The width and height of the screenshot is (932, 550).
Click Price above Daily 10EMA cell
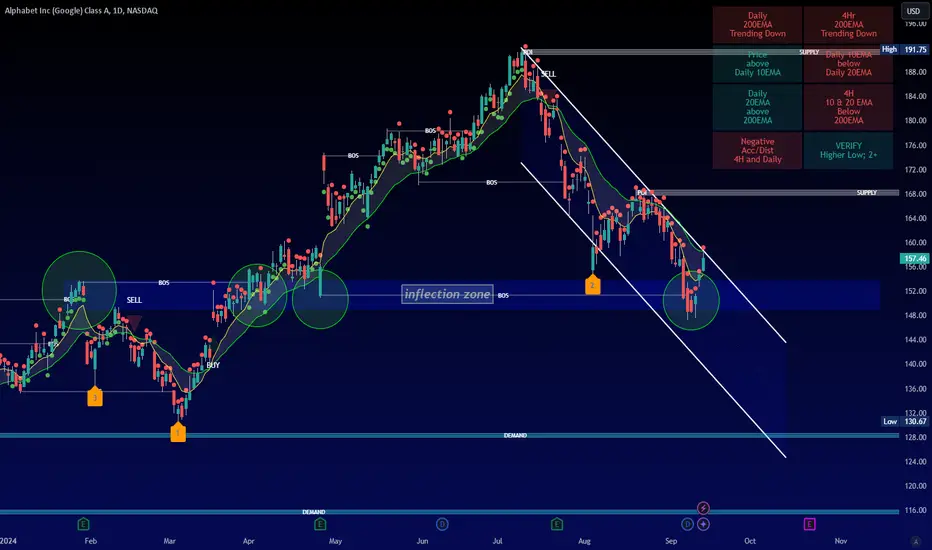pos(757,64)
